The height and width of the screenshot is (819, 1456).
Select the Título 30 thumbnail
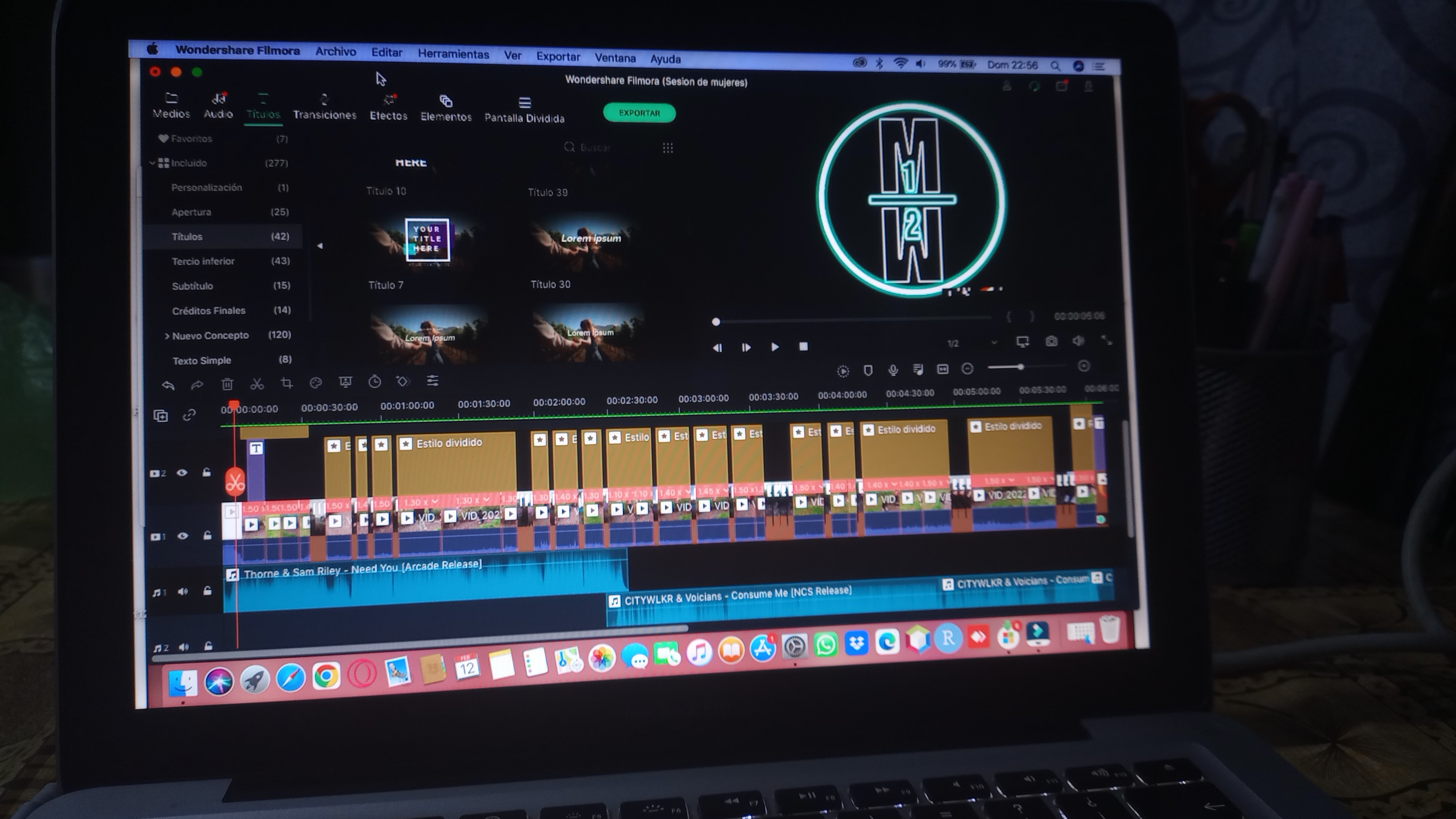pos(587,240)
